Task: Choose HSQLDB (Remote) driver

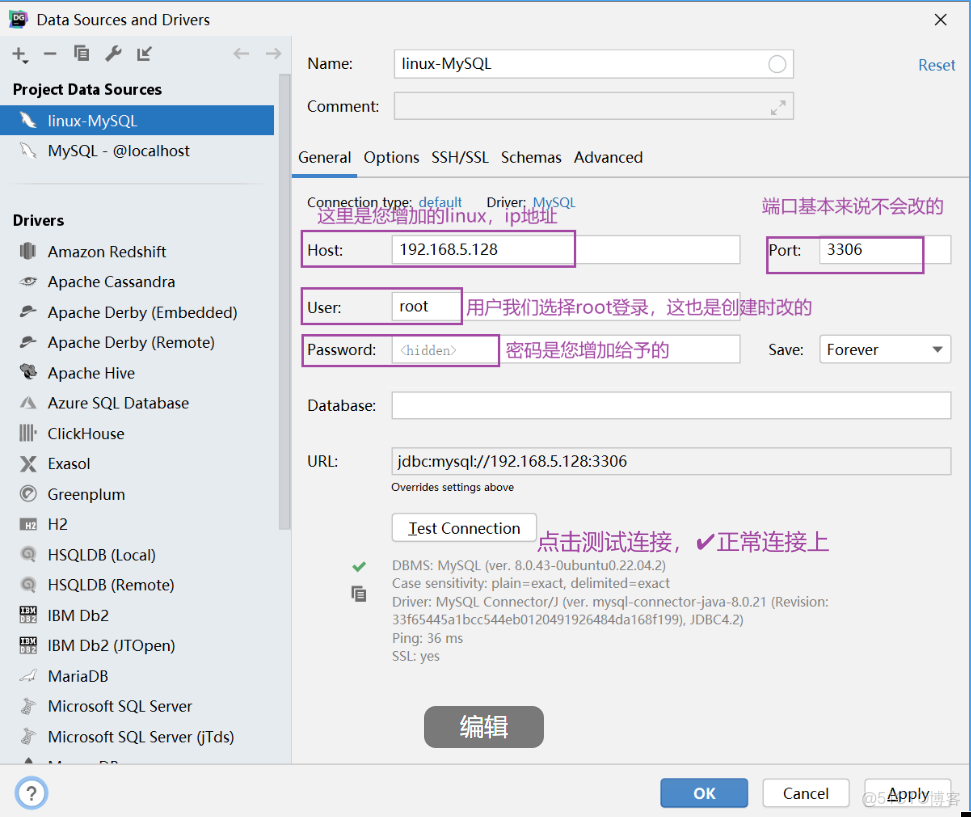Action: [x=111, y=585]
